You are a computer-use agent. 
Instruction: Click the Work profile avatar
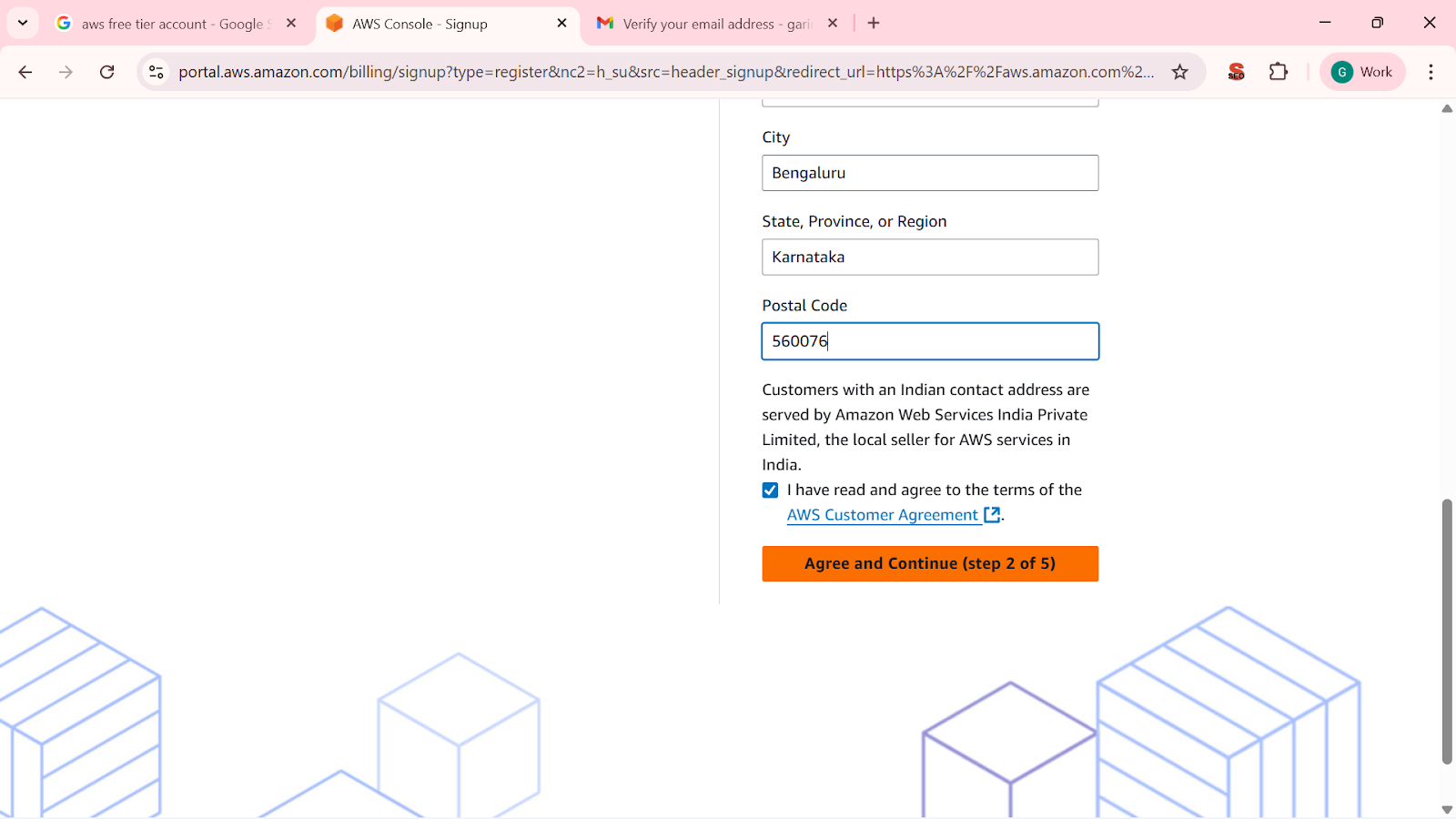(1360, 72)
